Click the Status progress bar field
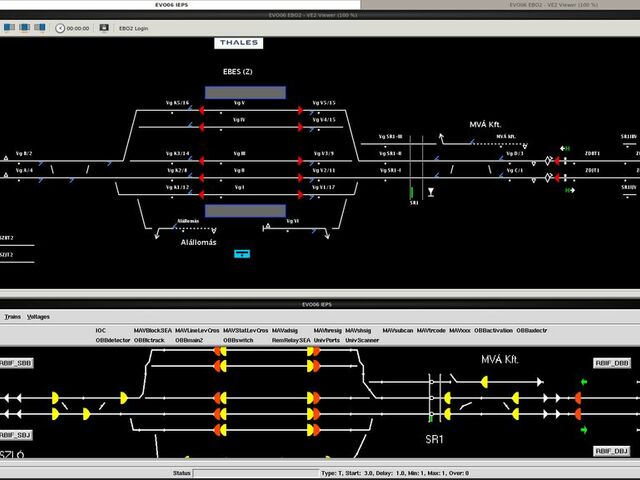The image size is (640, 480). click(253, 471)
